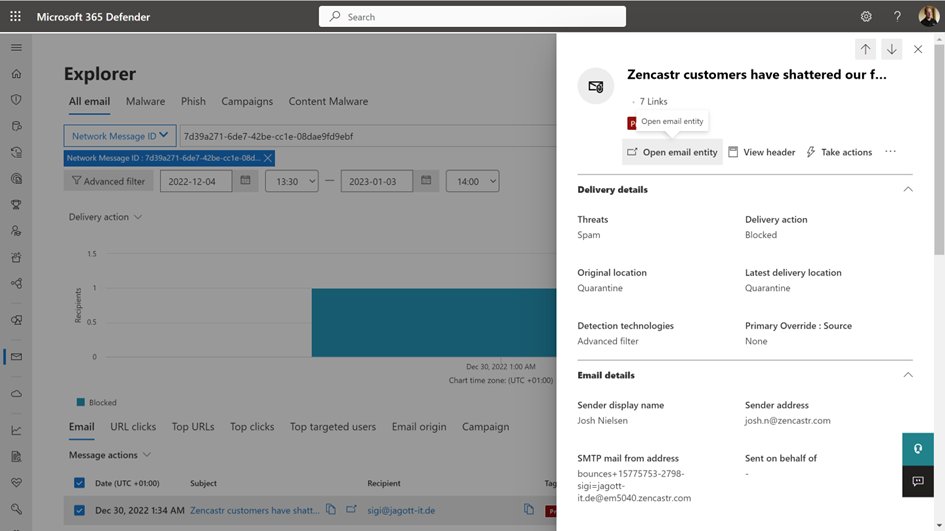Open more actions ellipsis in flyout

pos(890,152)
